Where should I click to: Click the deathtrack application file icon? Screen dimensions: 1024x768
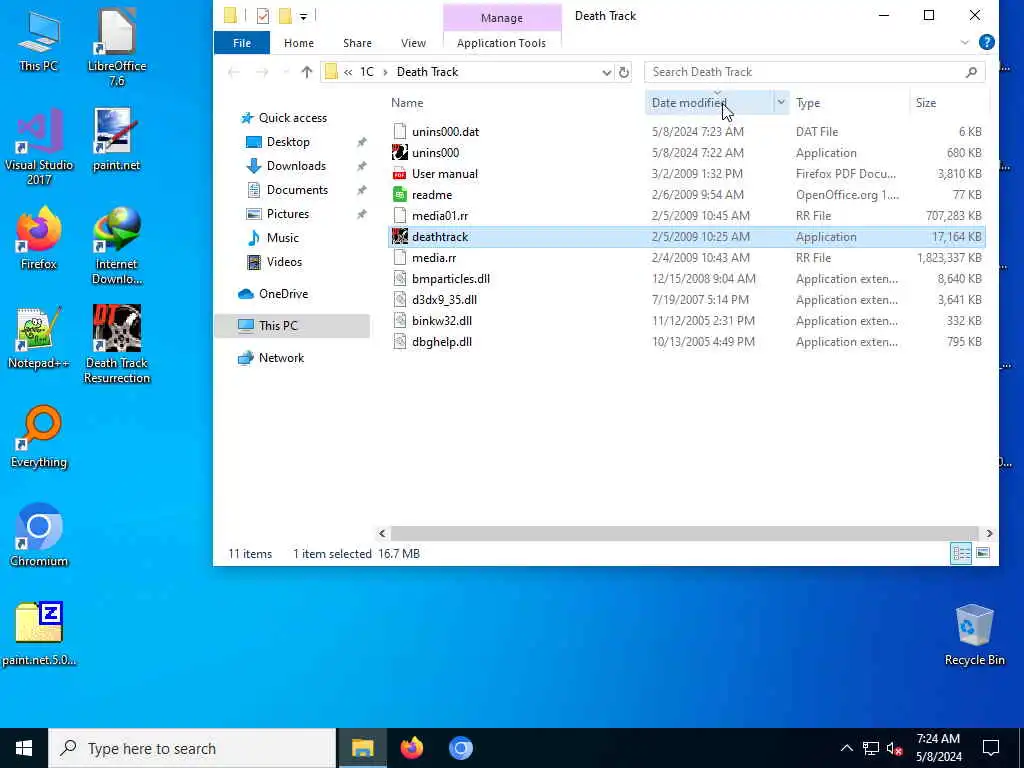400,236
